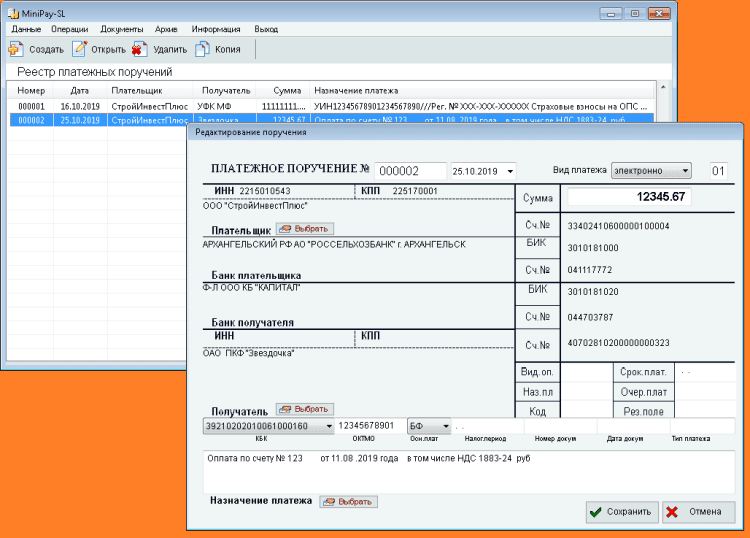Click the payment order number field
The width and height of the screenshot is (750, 538).
[411, 171]
